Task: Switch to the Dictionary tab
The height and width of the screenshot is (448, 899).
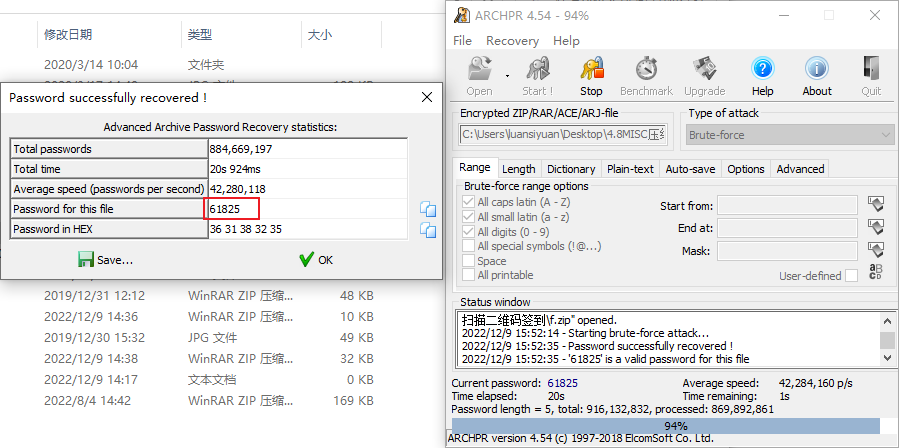Action: click(x=571, y=169)
